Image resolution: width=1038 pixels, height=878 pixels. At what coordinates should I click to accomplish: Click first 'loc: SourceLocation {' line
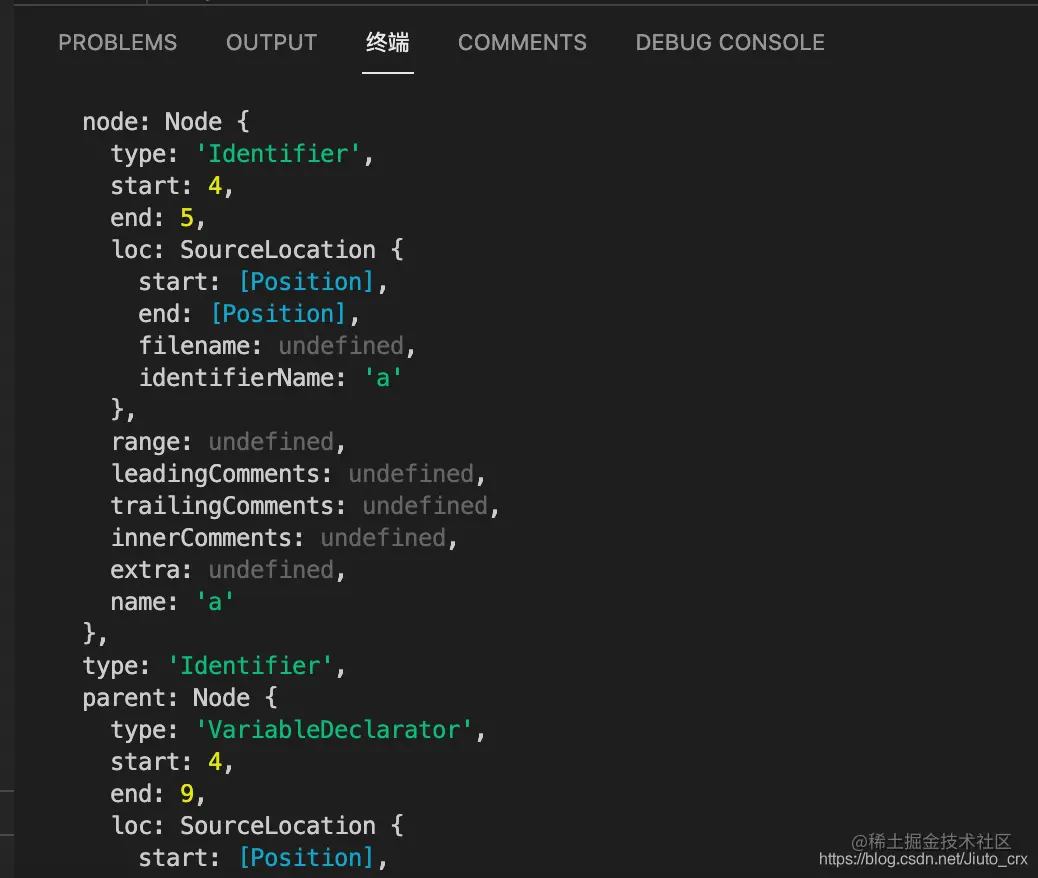coord(257,250)
